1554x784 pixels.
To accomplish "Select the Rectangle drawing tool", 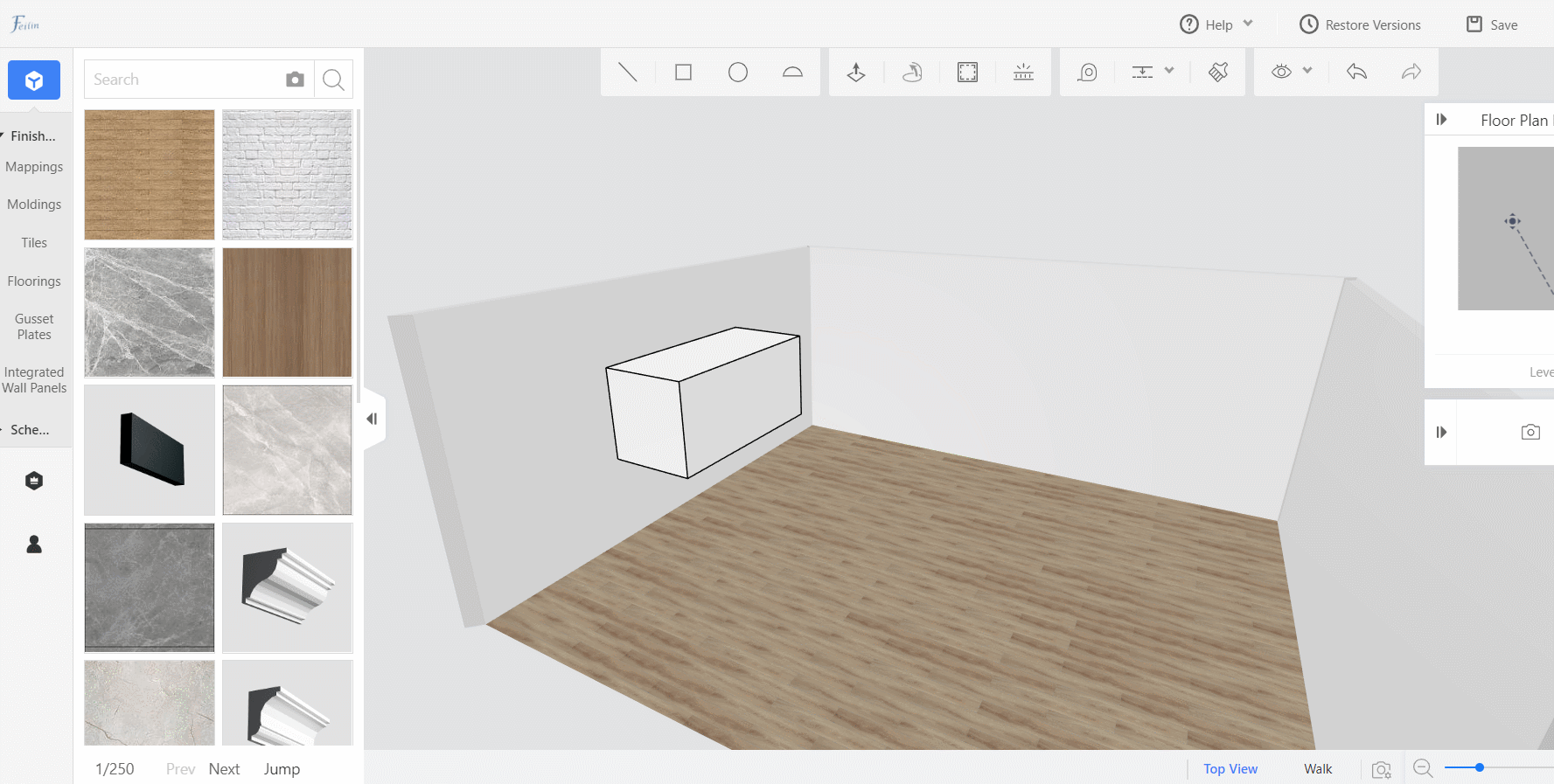I will (x=683, y=72).
